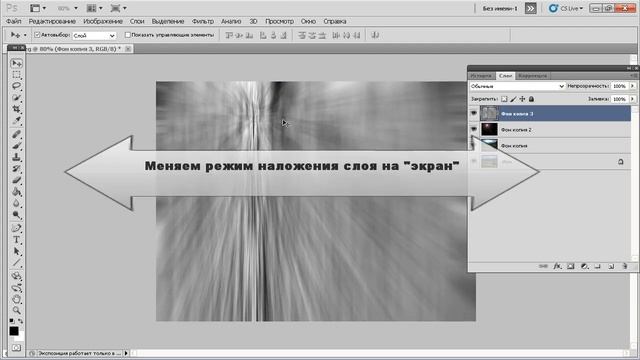Select the Dodge tool

16,214
